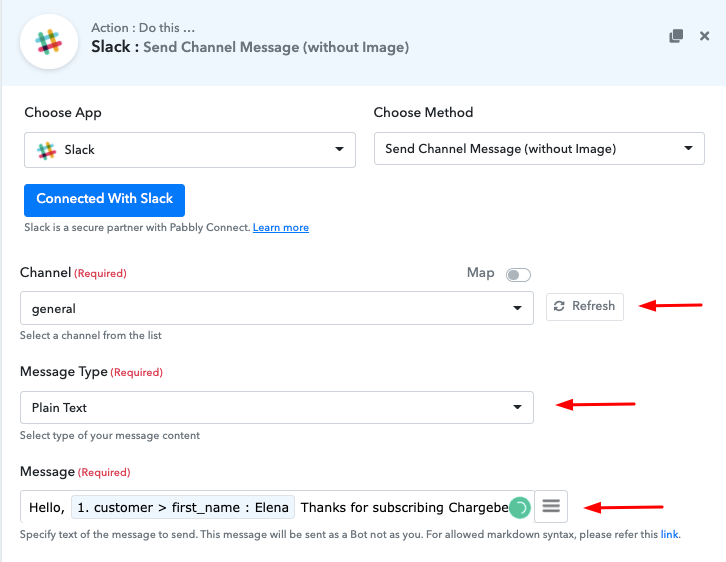
Task: Click the Slack logo in the action header
Action: tap(49, 42)
